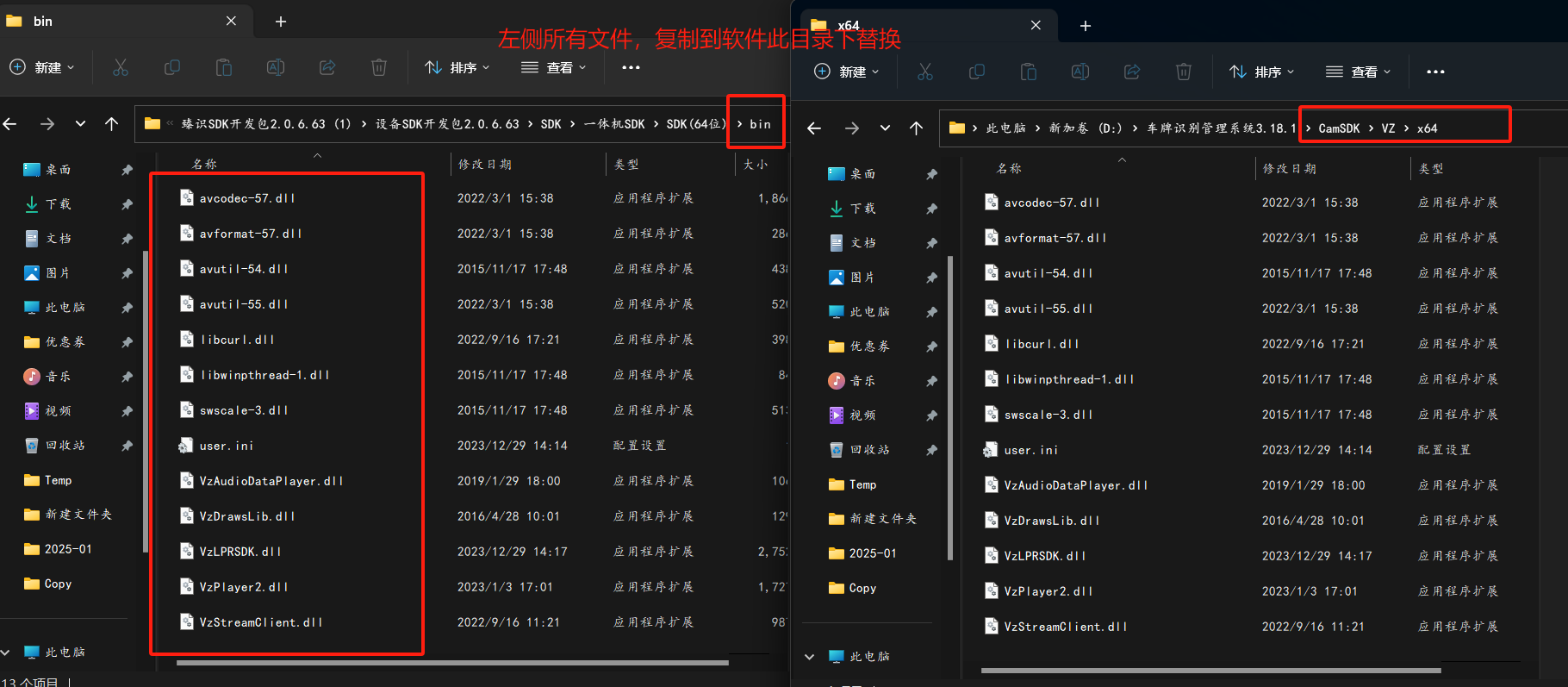Open recent locations chevron in x64 window
1568x687 pixels.
pyautogui.click(x=885, y=128)
